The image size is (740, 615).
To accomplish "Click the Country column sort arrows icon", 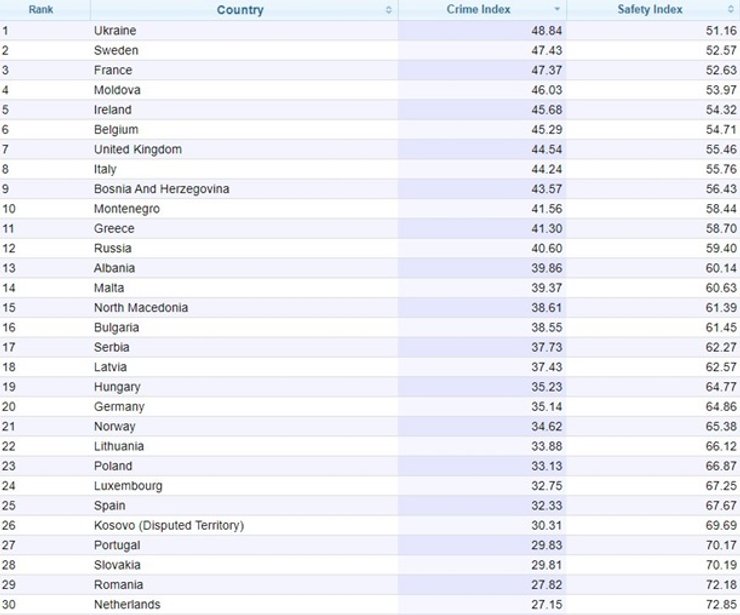I will pos(389,10).
